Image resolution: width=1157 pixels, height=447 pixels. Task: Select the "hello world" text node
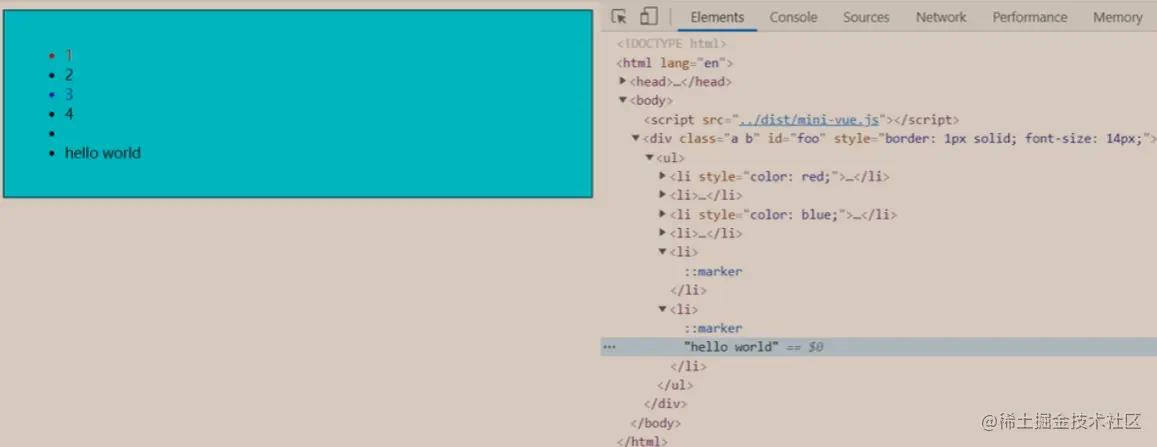click(x=731, y=347)
